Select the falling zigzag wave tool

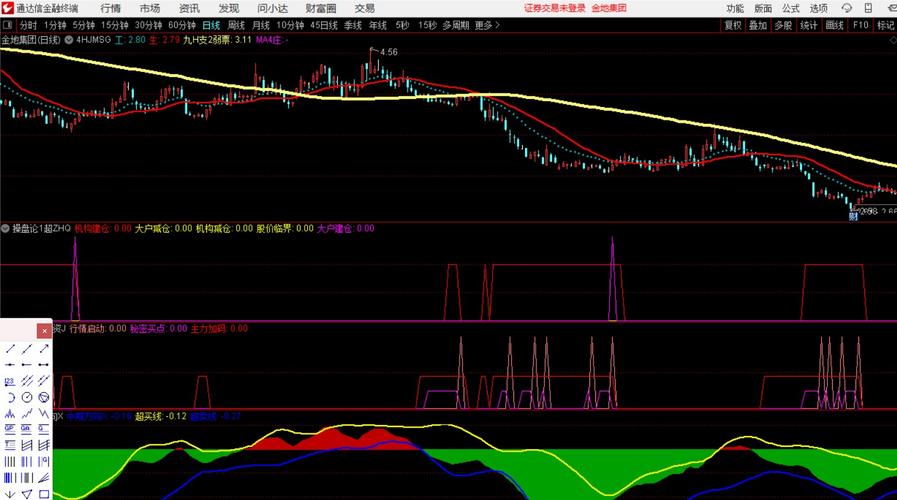tap(43, 413)
